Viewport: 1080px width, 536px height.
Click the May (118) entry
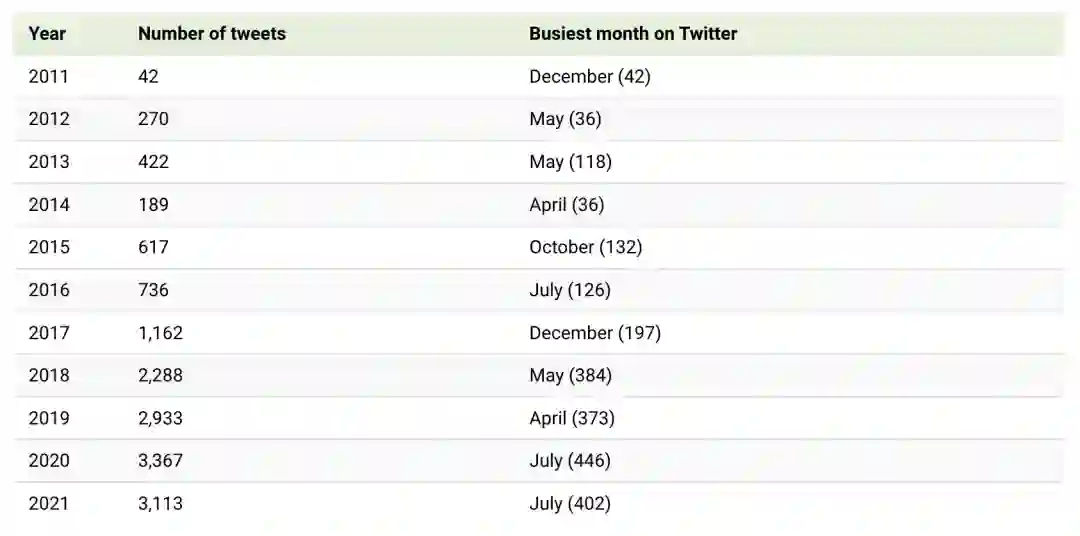pos(570,161)
